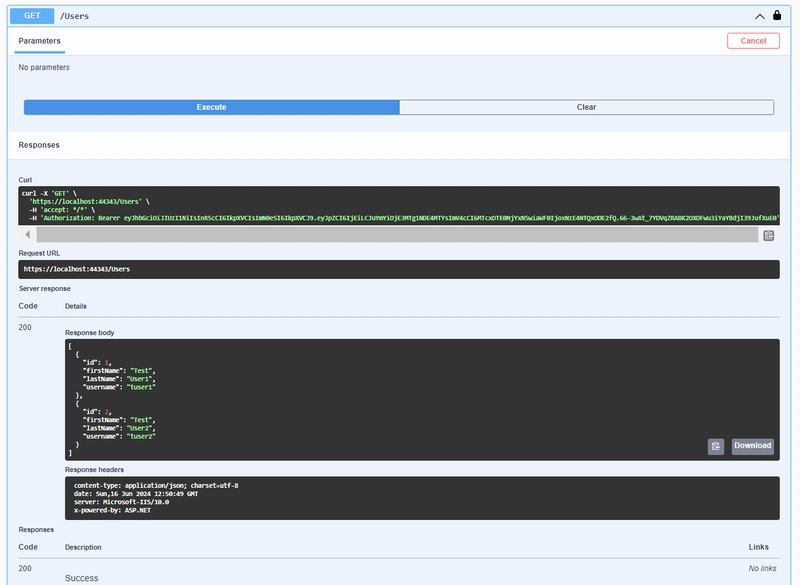The height and width of the screenshot is (585, 800).
Task: Click the Request URL code box
Action: pos(398,269)
